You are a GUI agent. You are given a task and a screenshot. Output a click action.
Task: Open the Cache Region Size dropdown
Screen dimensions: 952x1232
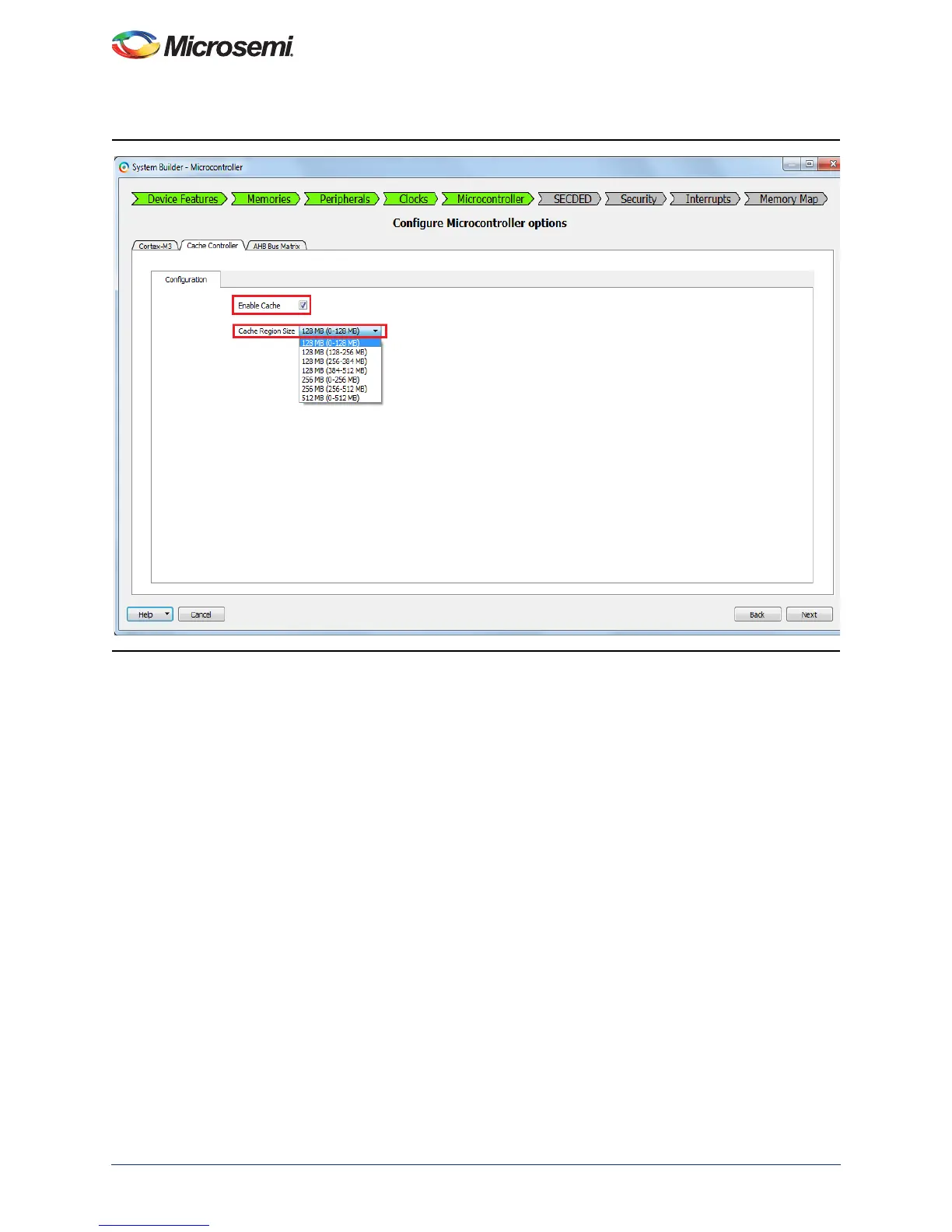[341, 331]
